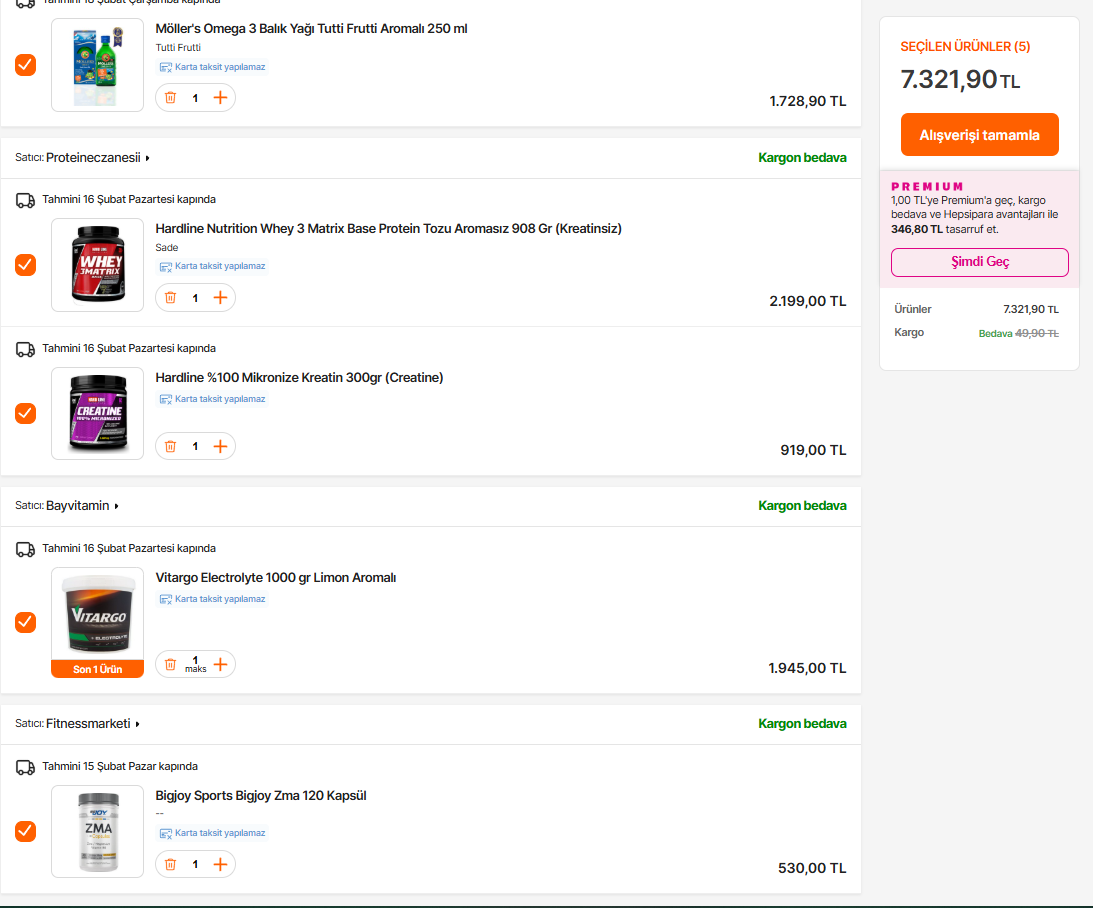The height and width of the screenshot is (908, 1093).
Task: Click Karta taksit yapılamaz under Bigjoy Zma
Action: point(220,833)
